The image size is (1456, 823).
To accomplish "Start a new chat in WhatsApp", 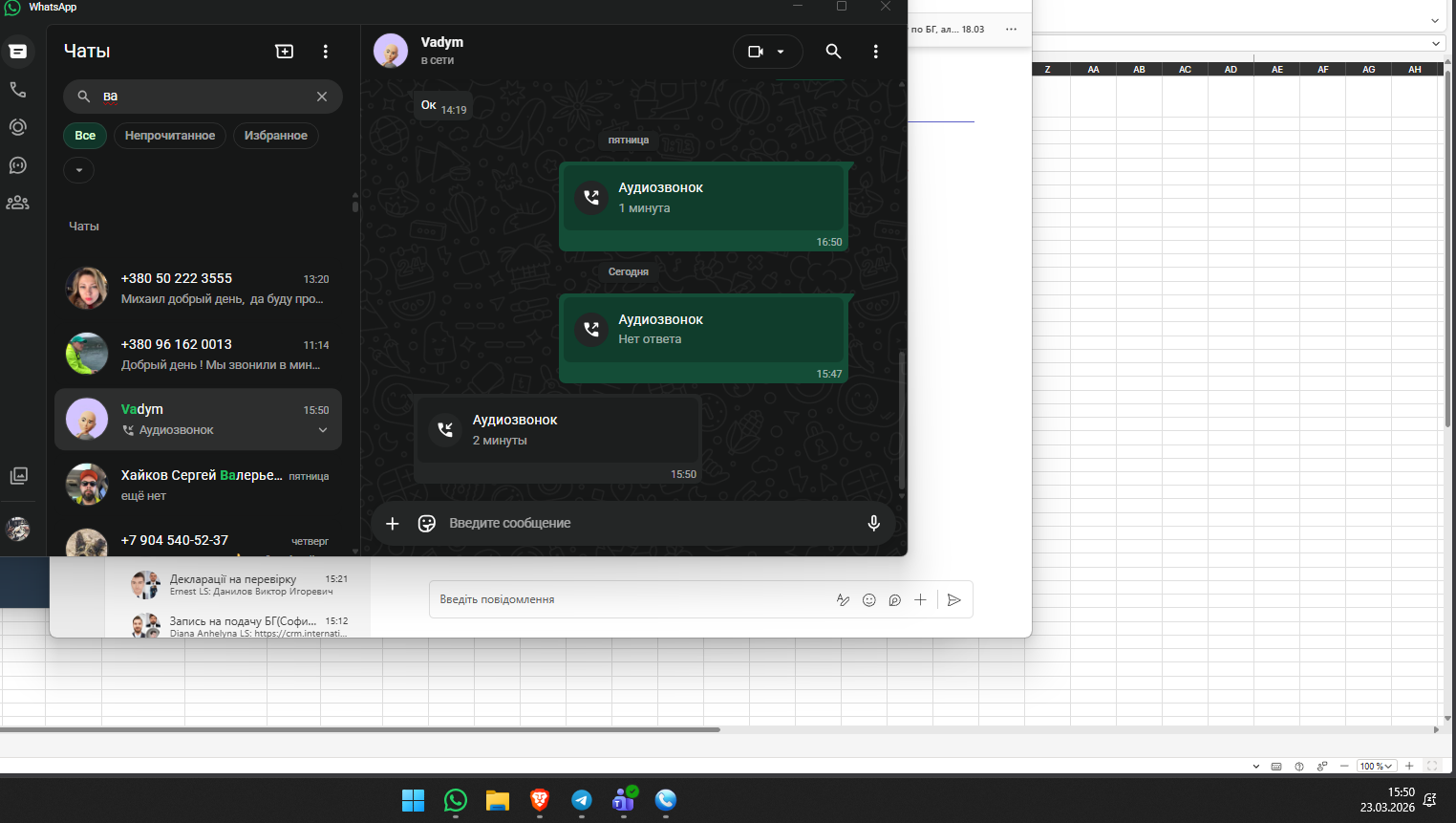I will (285, 52).
